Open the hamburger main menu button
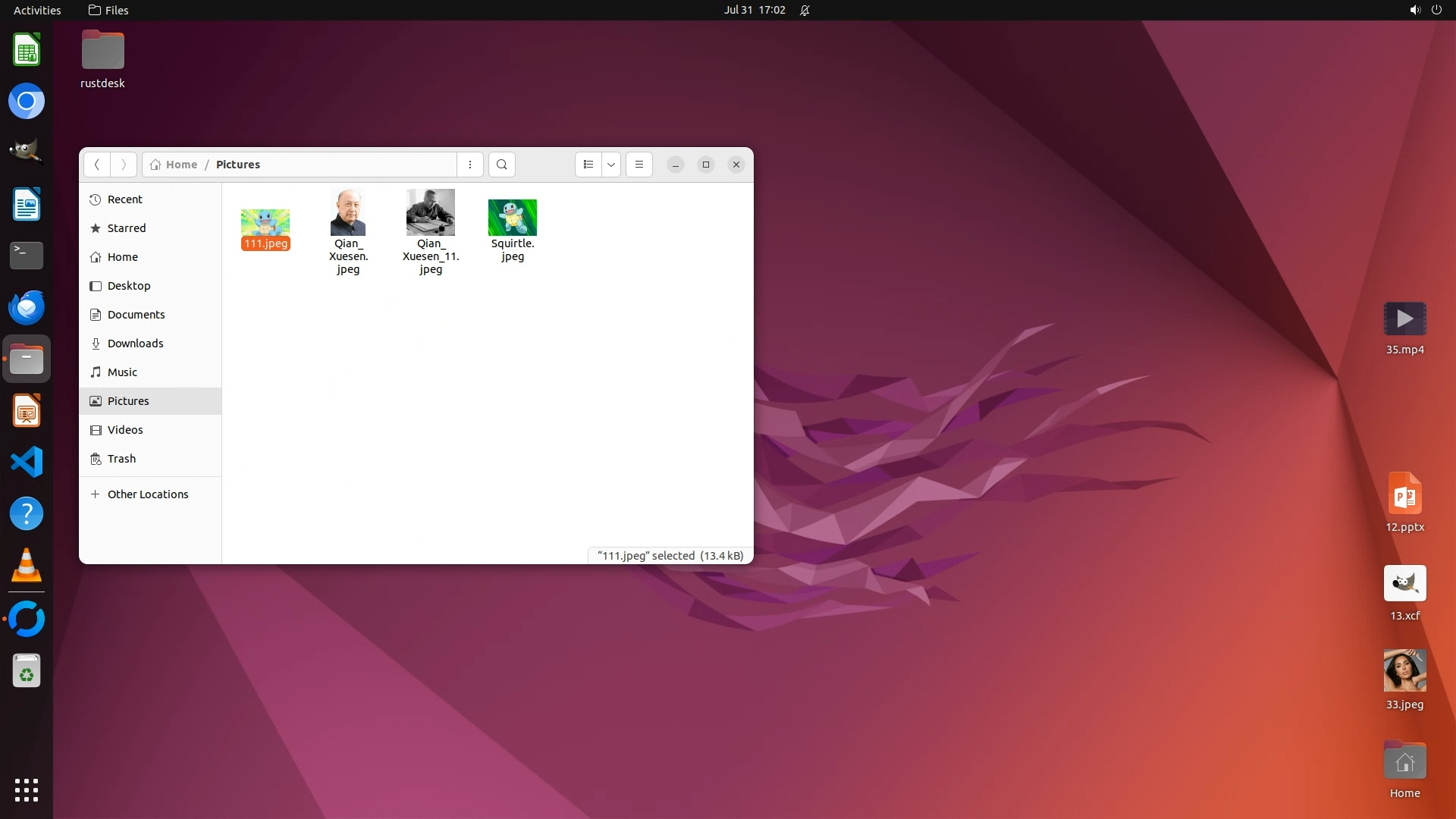Screen dimensions: 1456x819 coord(639,165)
